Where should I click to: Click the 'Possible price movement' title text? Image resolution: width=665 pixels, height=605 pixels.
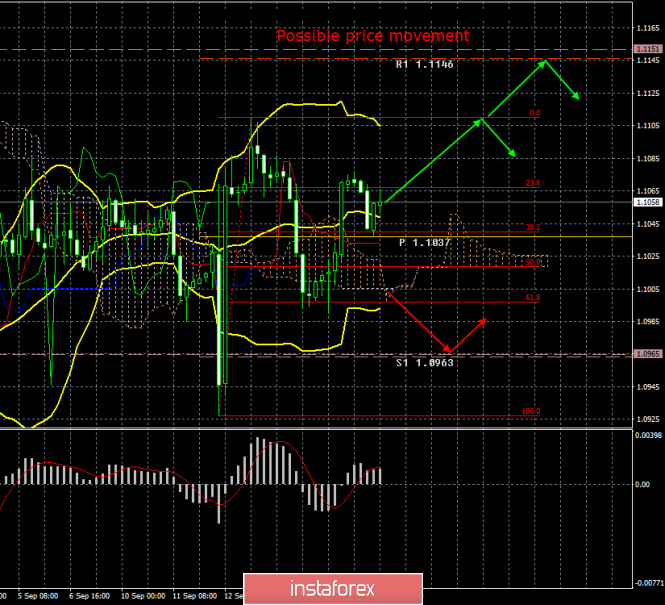(x=373, y=36)
